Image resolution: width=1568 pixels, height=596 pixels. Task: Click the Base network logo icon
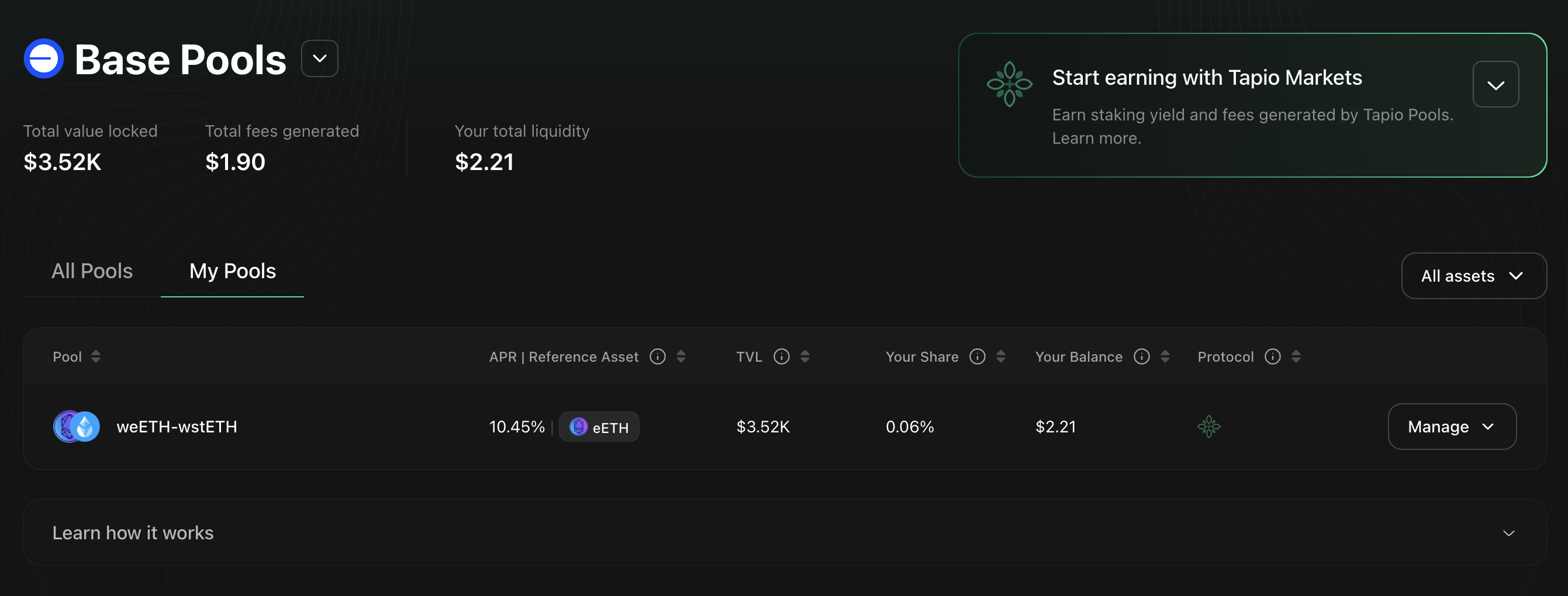tap(43, 59)
